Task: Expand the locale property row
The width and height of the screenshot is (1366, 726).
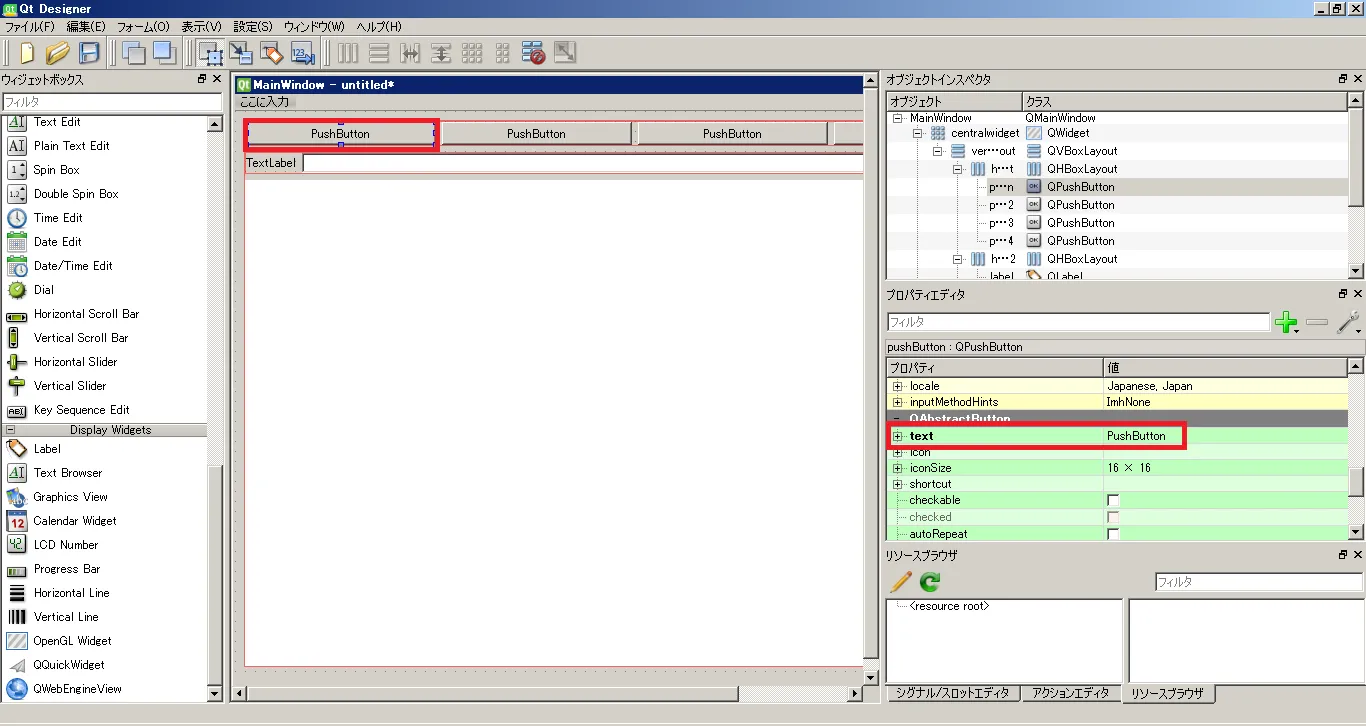Action: click(897, 386)
